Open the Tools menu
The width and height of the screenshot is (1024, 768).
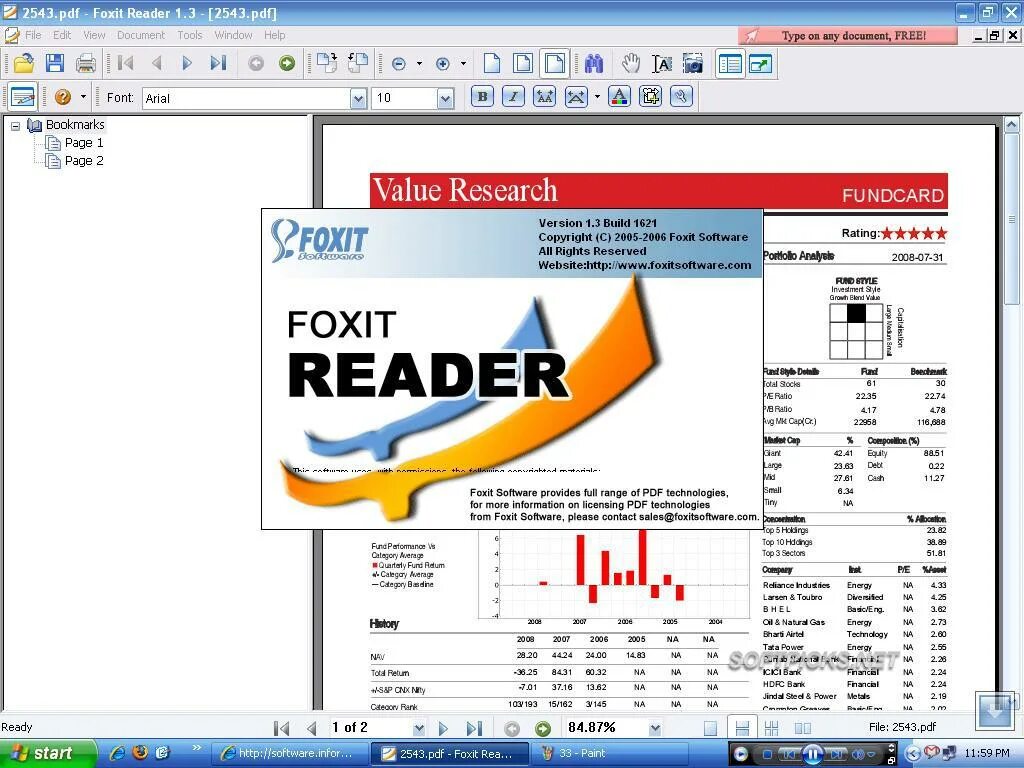189,35
